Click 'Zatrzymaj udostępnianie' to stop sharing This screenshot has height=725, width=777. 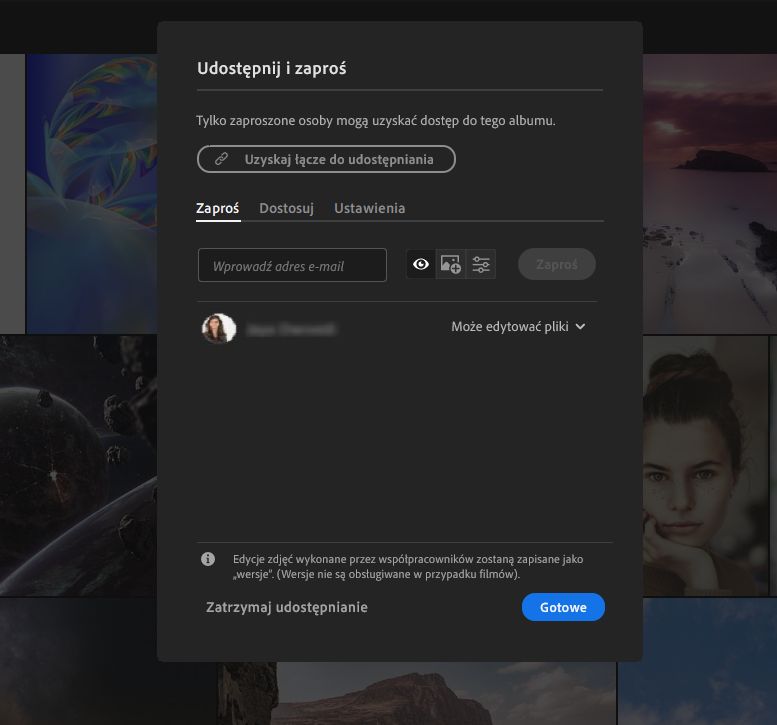[287, 607]
